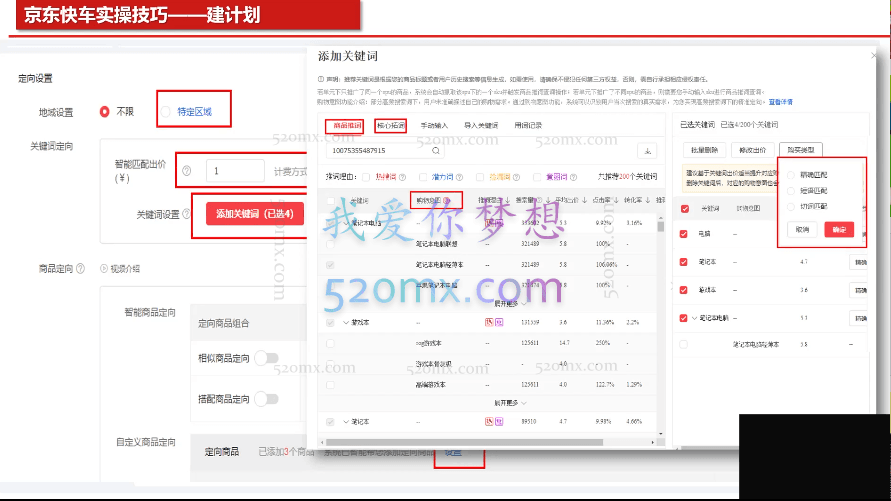Switch to the 核心拓词 tab
This screenshot has height=501, width=891.
point(391,126)
